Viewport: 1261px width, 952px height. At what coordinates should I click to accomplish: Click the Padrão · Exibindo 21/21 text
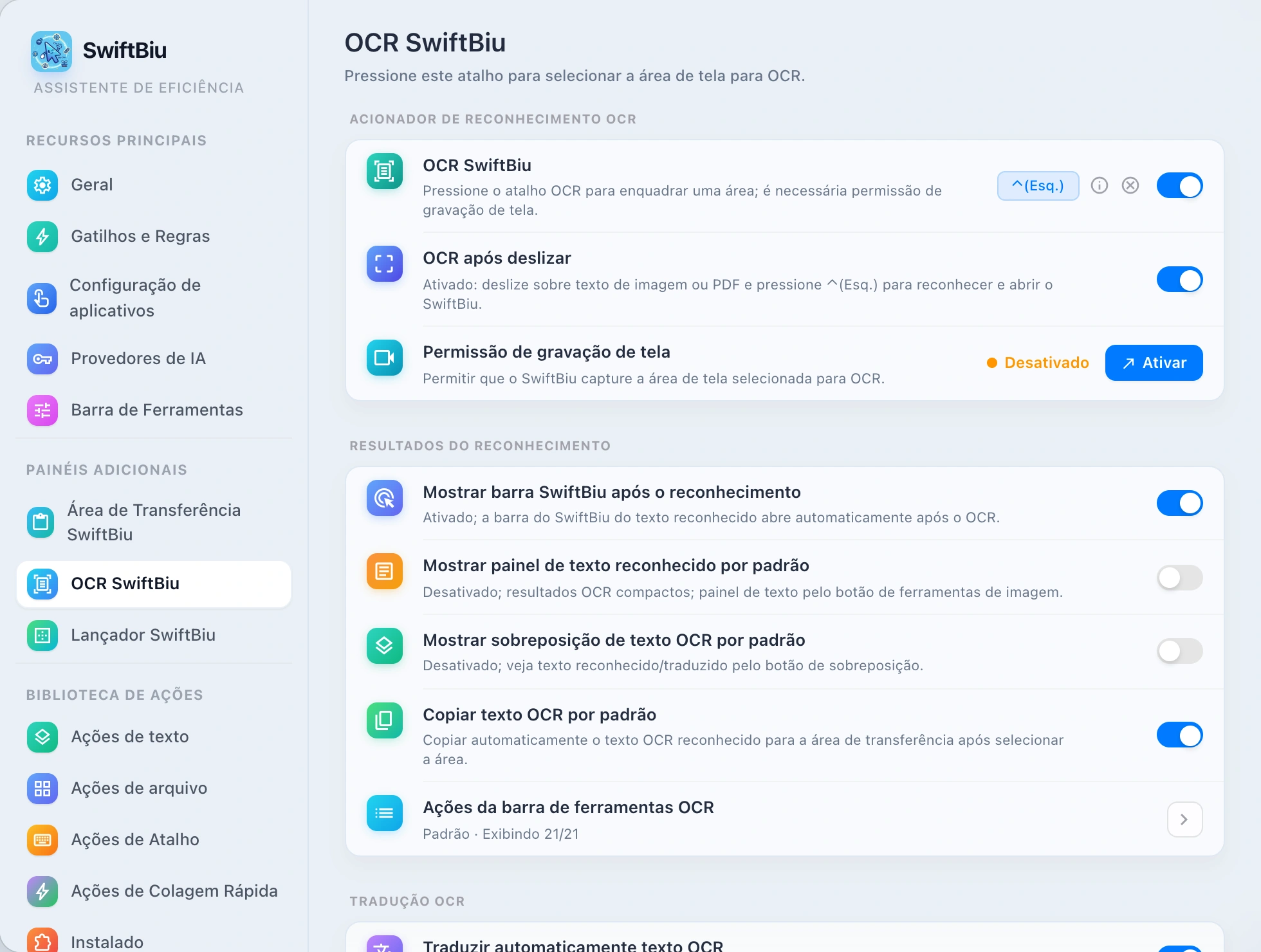pos(501,834)
